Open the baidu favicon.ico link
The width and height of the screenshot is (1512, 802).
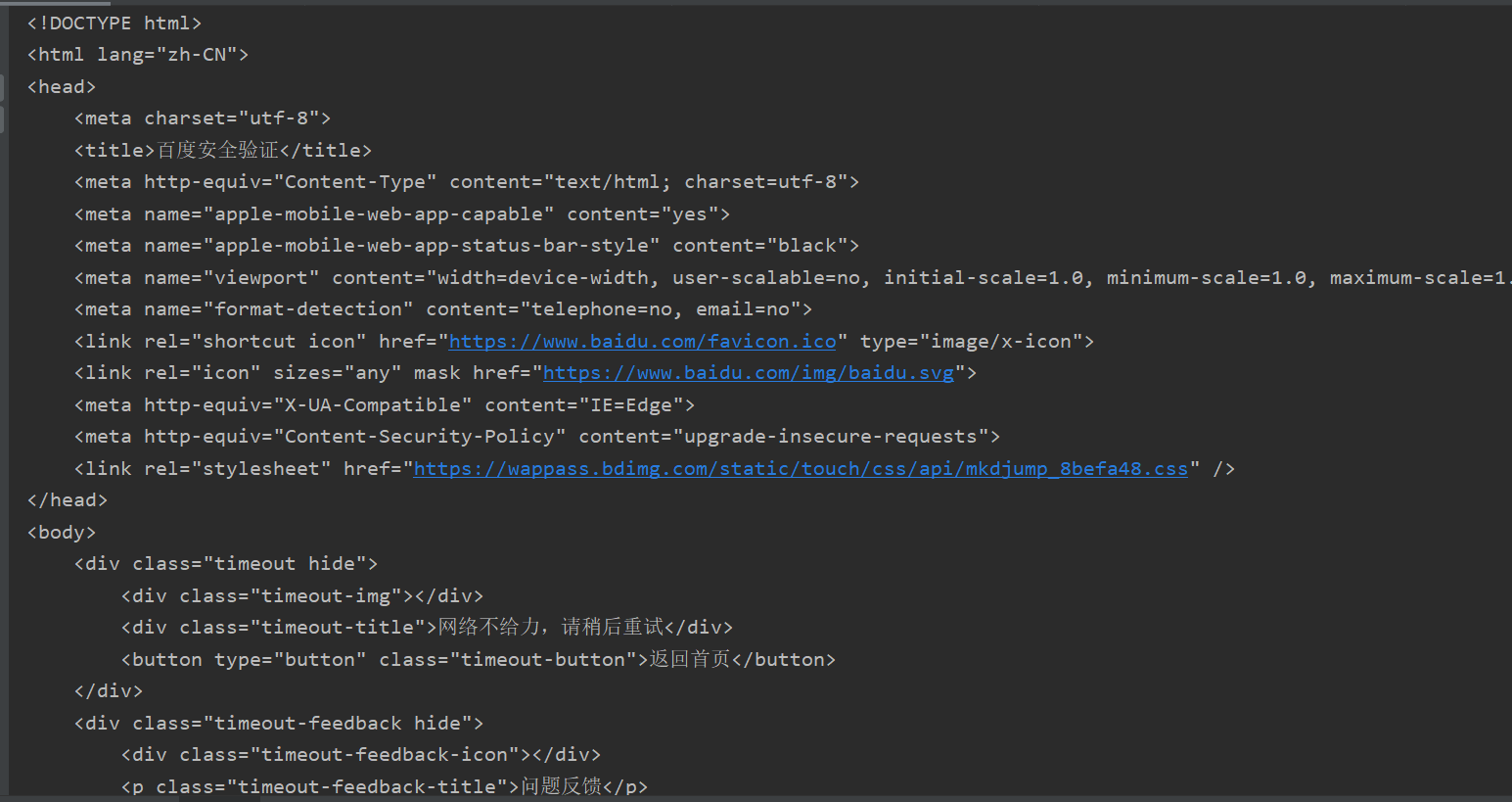pos(643,341)
